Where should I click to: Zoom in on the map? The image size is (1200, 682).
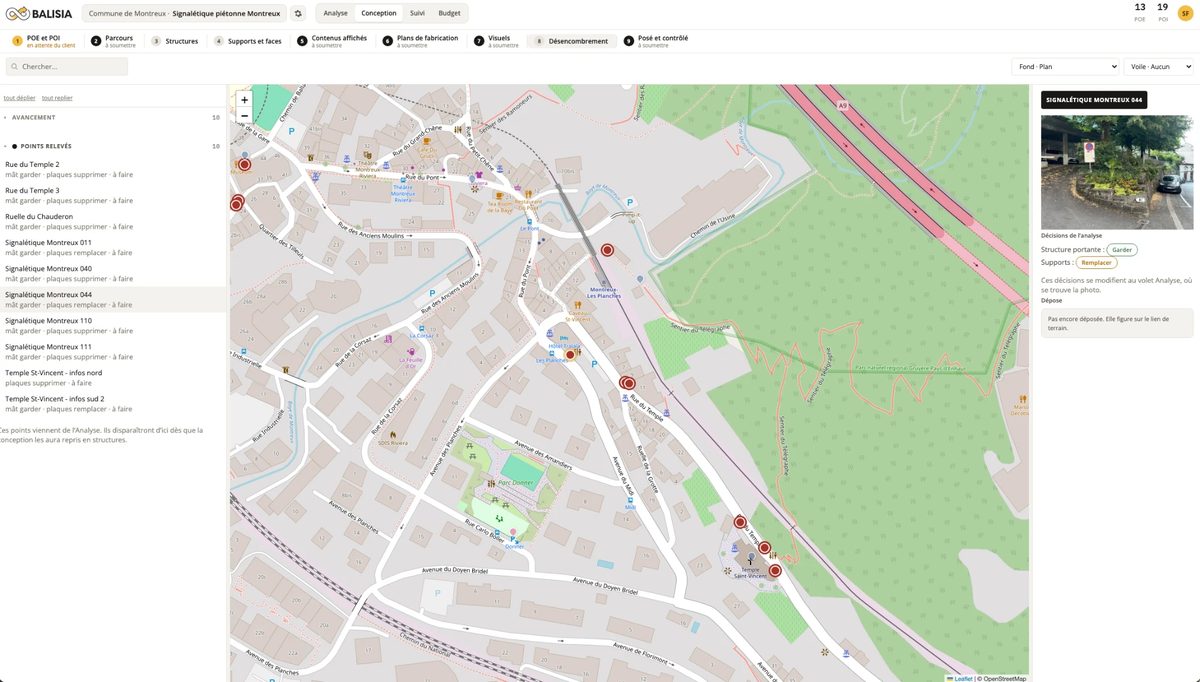(244, 100)
